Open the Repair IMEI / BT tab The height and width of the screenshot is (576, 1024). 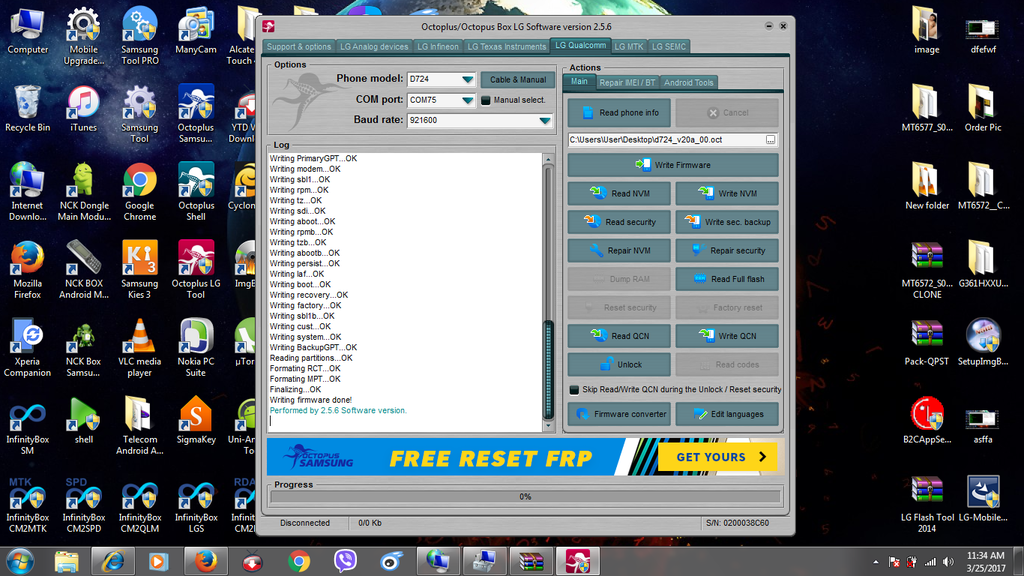[x=627, y=82]
